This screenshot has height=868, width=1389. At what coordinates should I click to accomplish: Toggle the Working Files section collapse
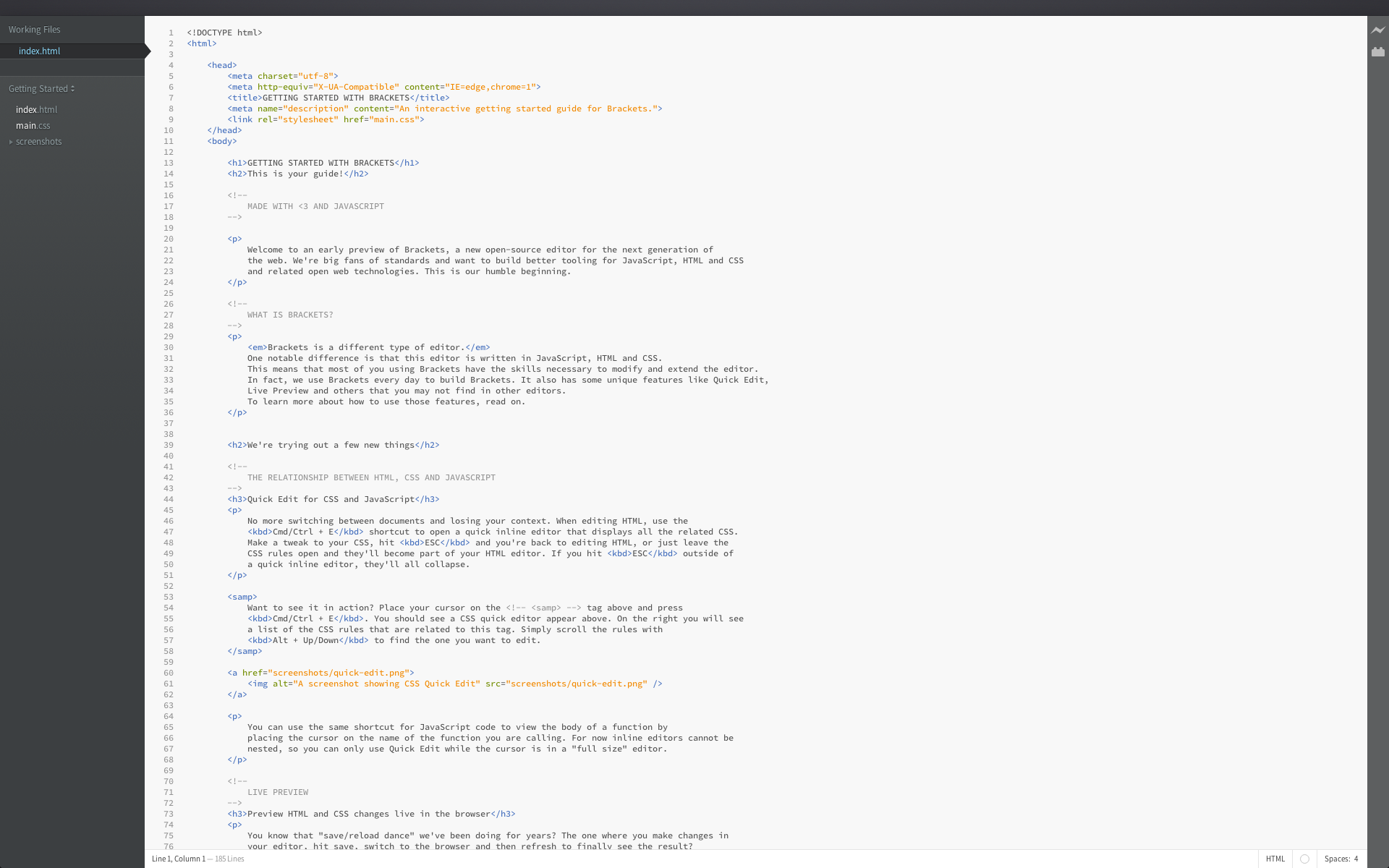click(x=33, y=29)
